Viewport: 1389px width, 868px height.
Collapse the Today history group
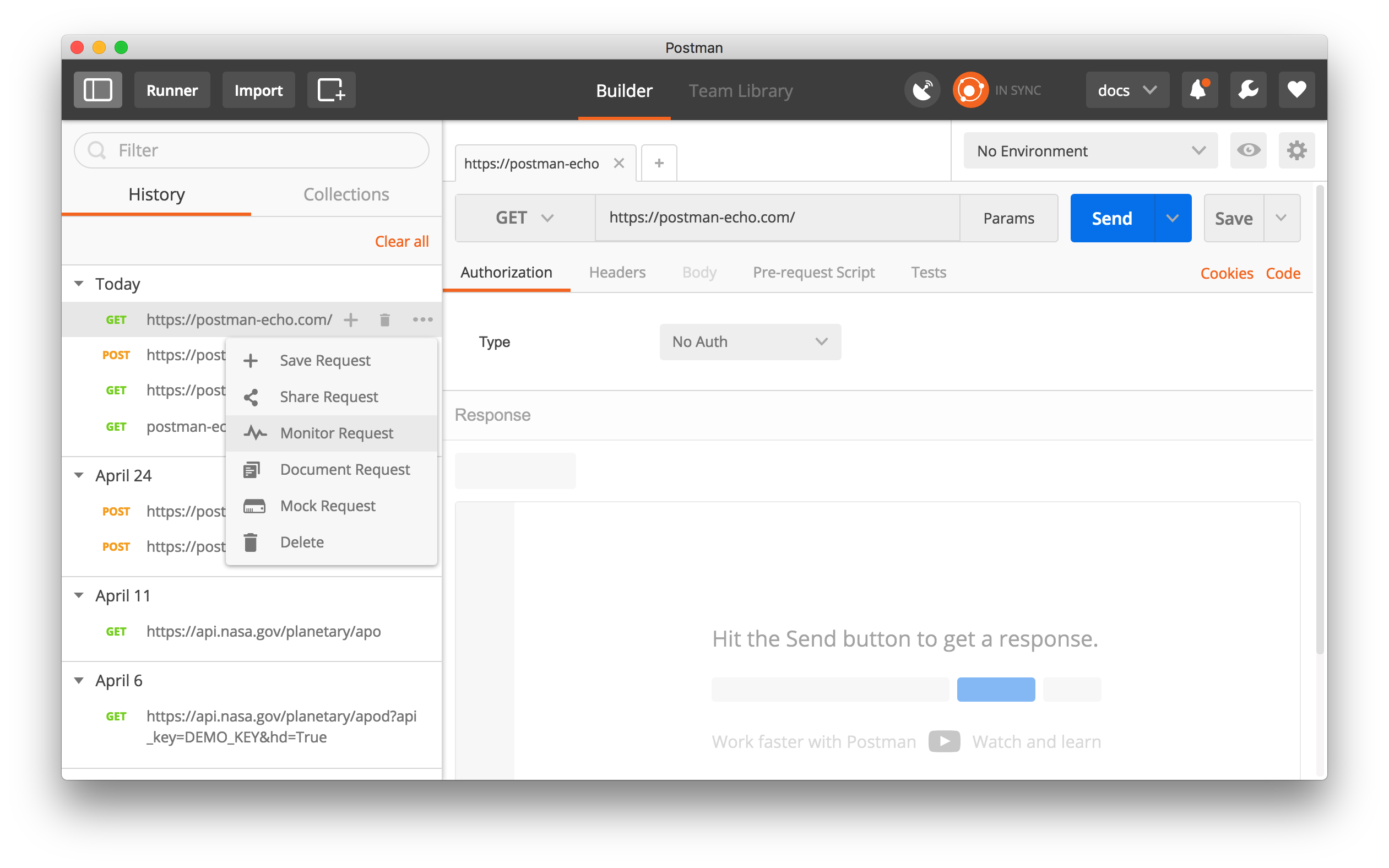[x=79, y=284]
